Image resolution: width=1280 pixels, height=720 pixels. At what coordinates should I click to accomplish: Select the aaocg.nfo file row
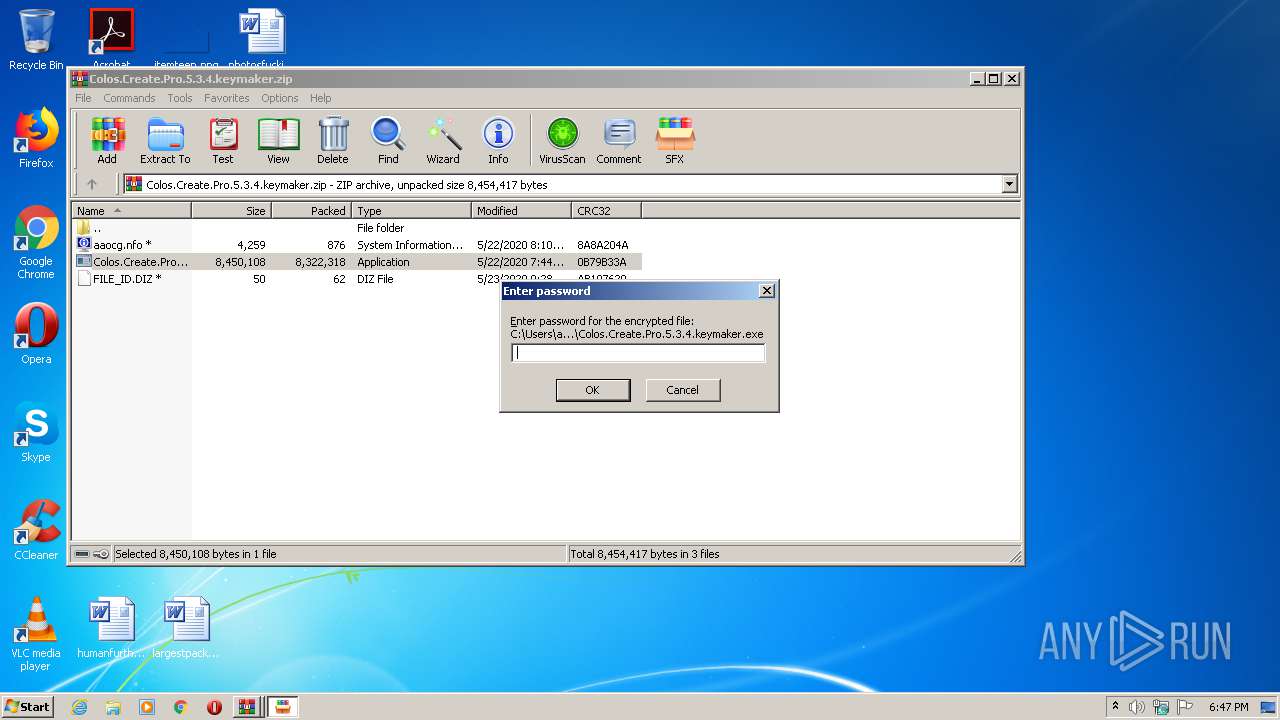(x=357, y=245)
